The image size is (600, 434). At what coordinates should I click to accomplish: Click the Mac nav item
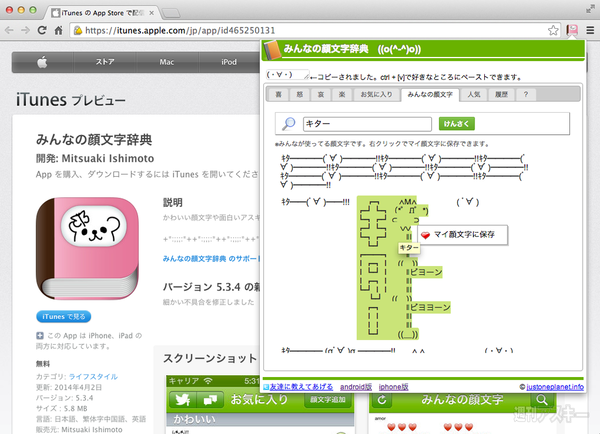(167, 62)
